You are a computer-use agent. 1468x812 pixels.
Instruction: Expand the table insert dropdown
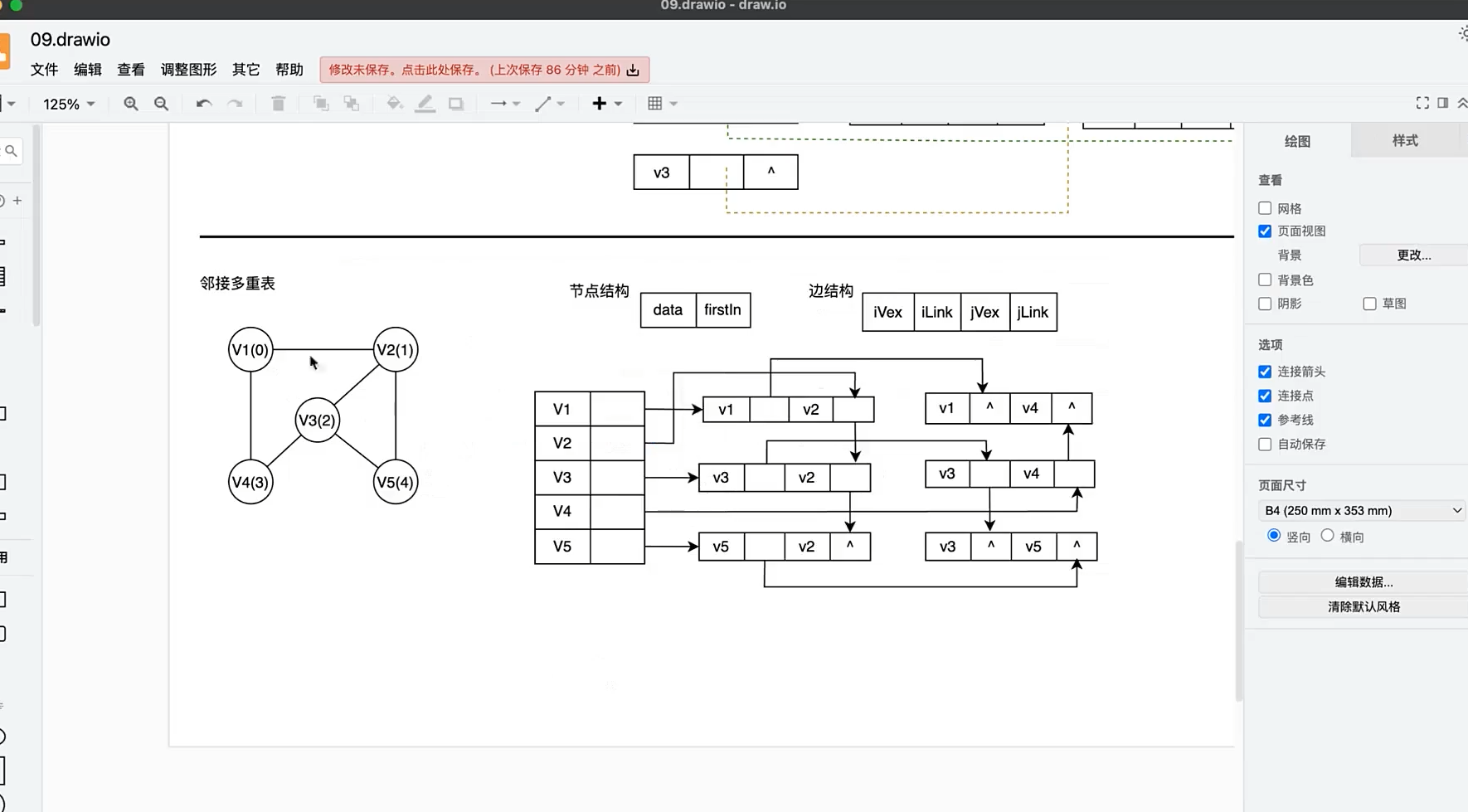click(x=662, y=104)
